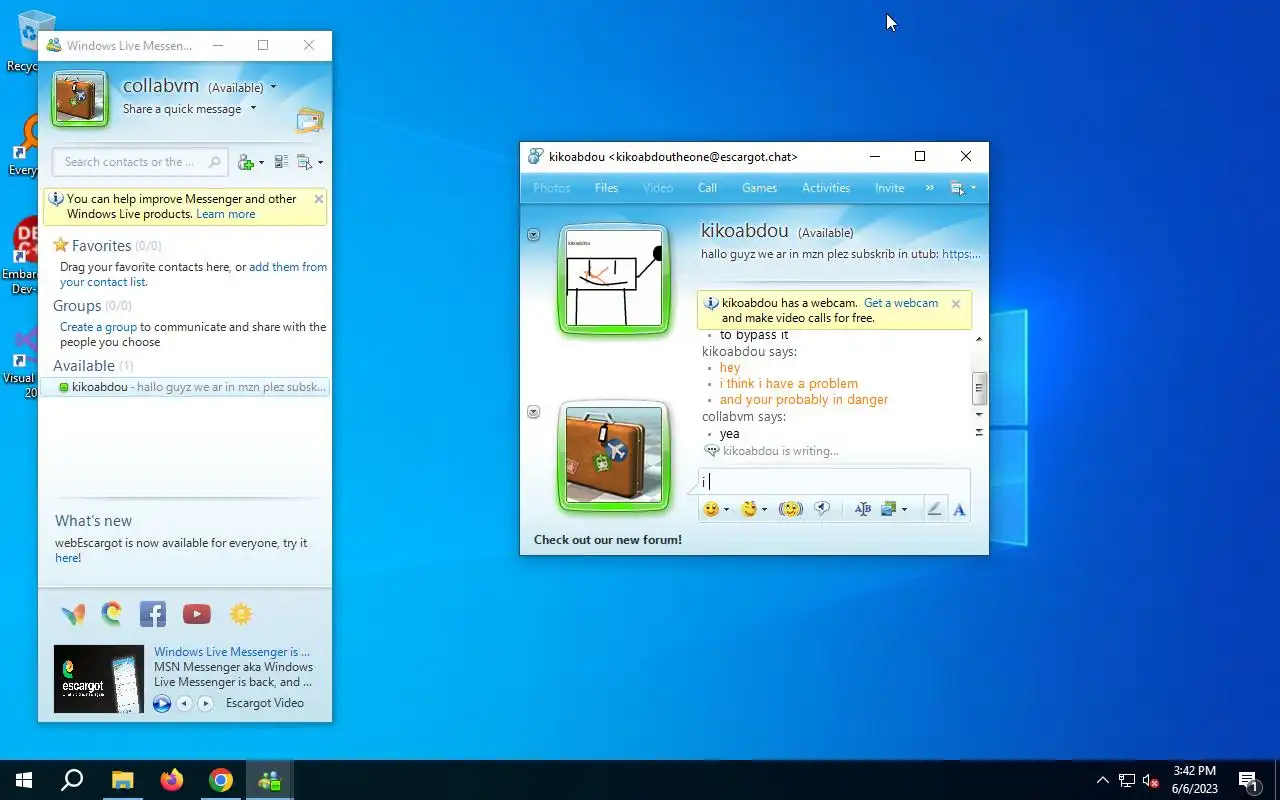Switch to text mode 'A' icon
This screenshot has height=800, width=1280.
click(959, 509)
